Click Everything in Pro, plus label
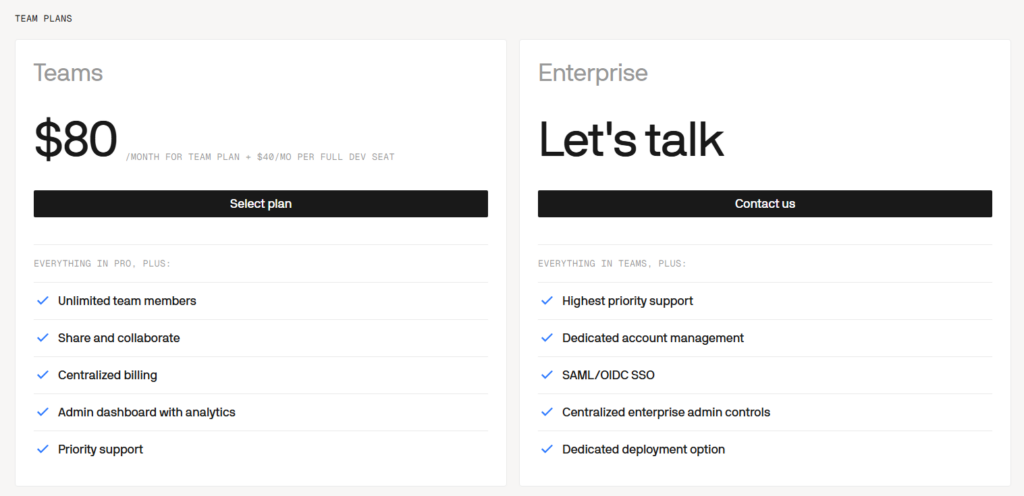 pyautogui.click(x=103, y=264)
